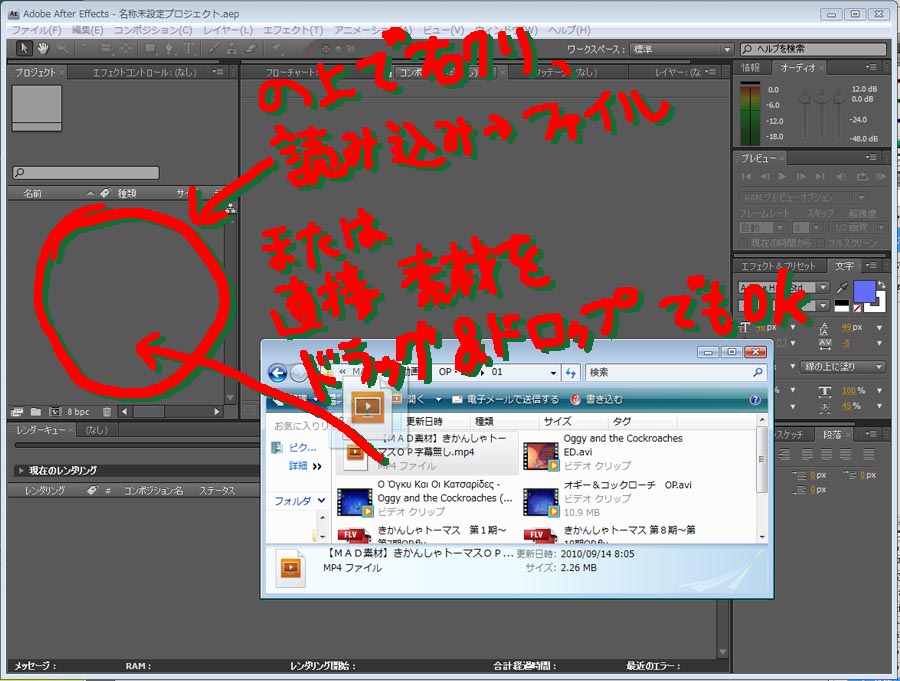900x681 pixels.
Task: Click the Audio panel options menu icon
Action: pos(871,67)
